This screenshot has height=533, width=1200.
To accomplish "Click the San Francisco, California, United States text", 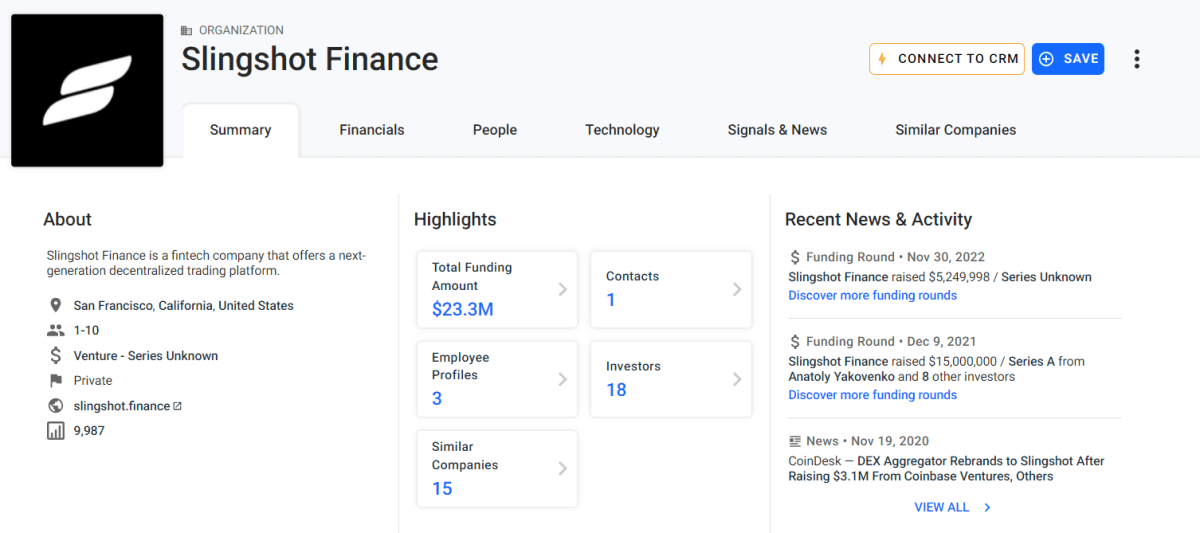I will (x=184, y=305).
